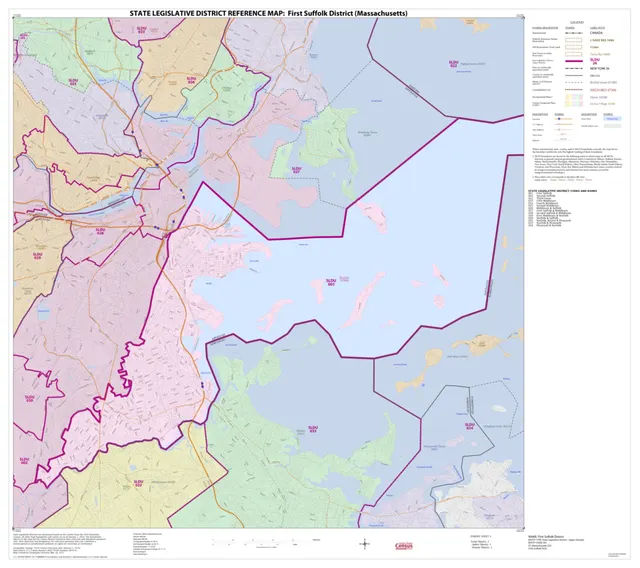Click the magenta district boundary legend line
The width and height of the screenshot is (640, 568).
click(x=573, y=61)
